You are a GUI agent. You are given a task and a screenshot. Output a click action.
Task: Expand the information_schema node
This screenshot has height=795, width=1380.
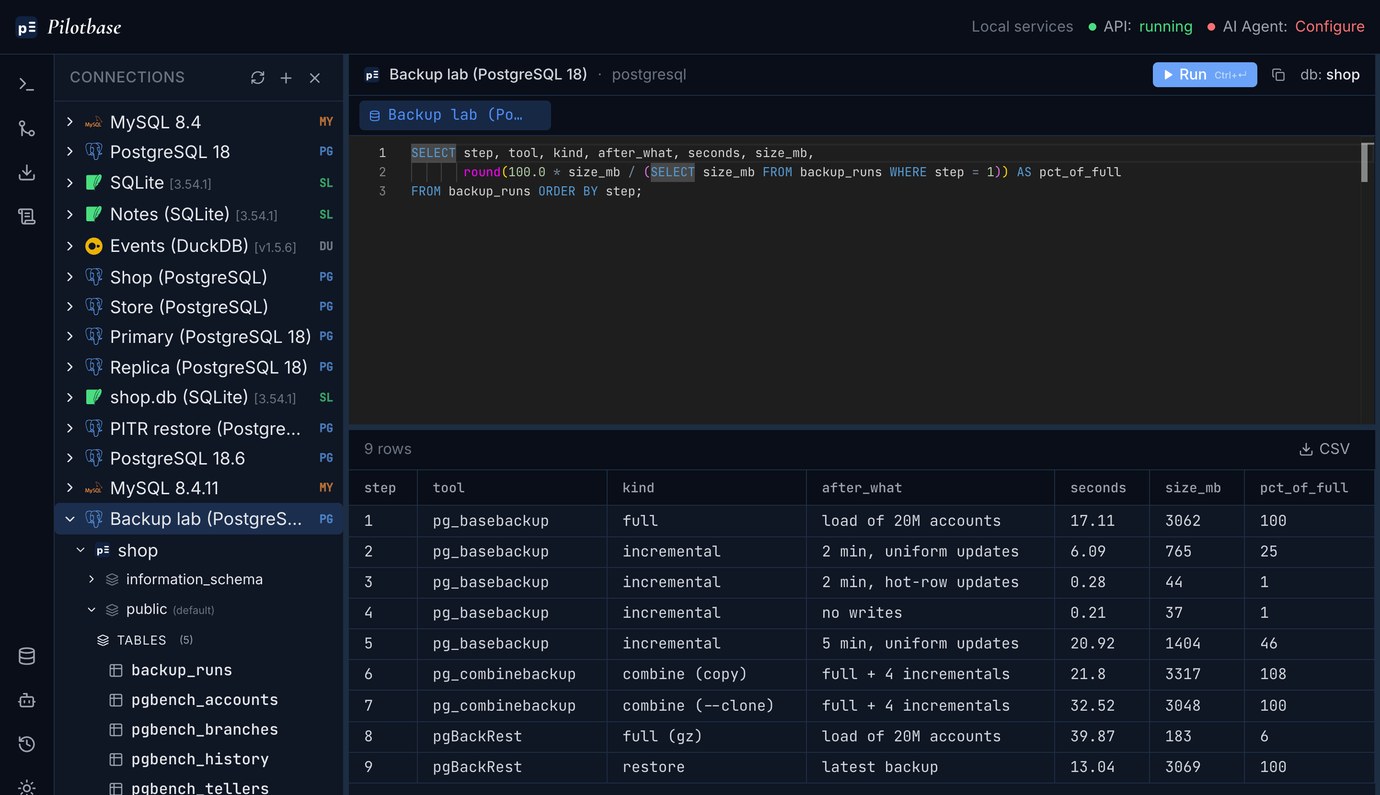tap(91, 580)
